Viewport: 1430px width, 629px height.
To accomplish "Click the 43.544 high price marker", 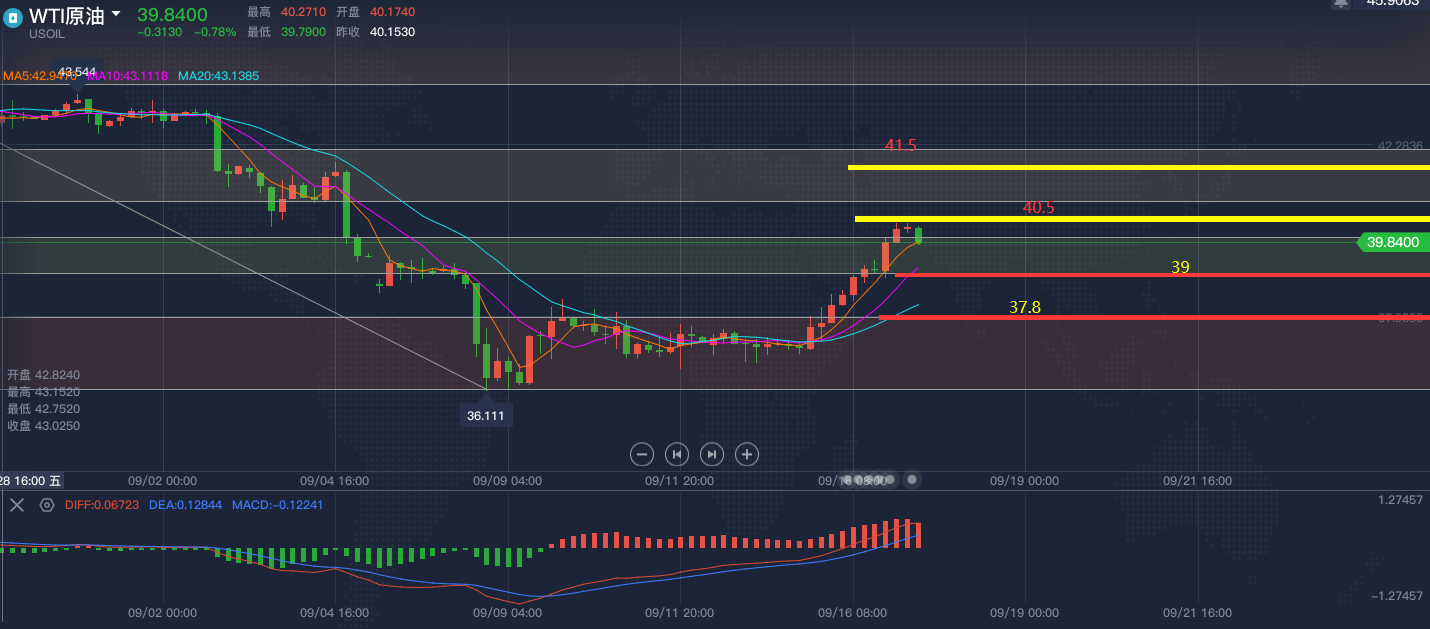I will [77, 72].
